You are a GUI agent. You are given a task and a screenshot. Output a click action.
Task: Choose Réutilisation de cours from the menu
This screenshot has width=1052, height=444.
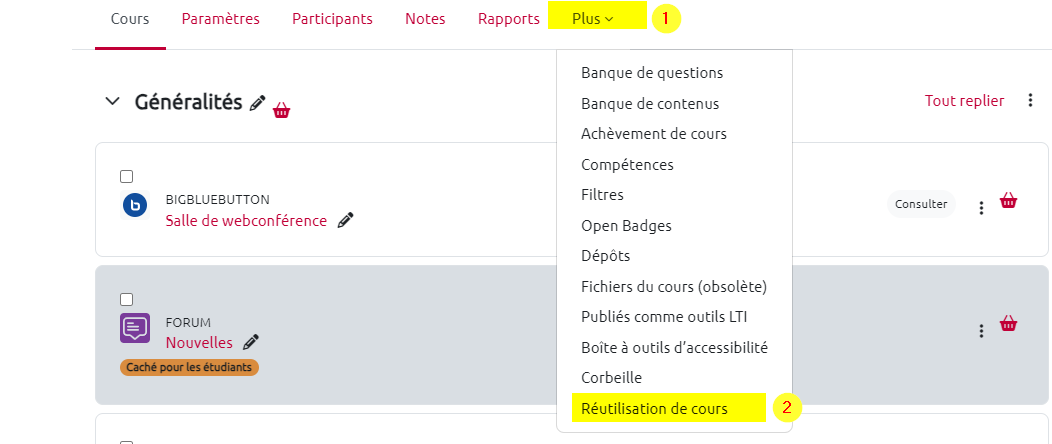coord(654,408)
